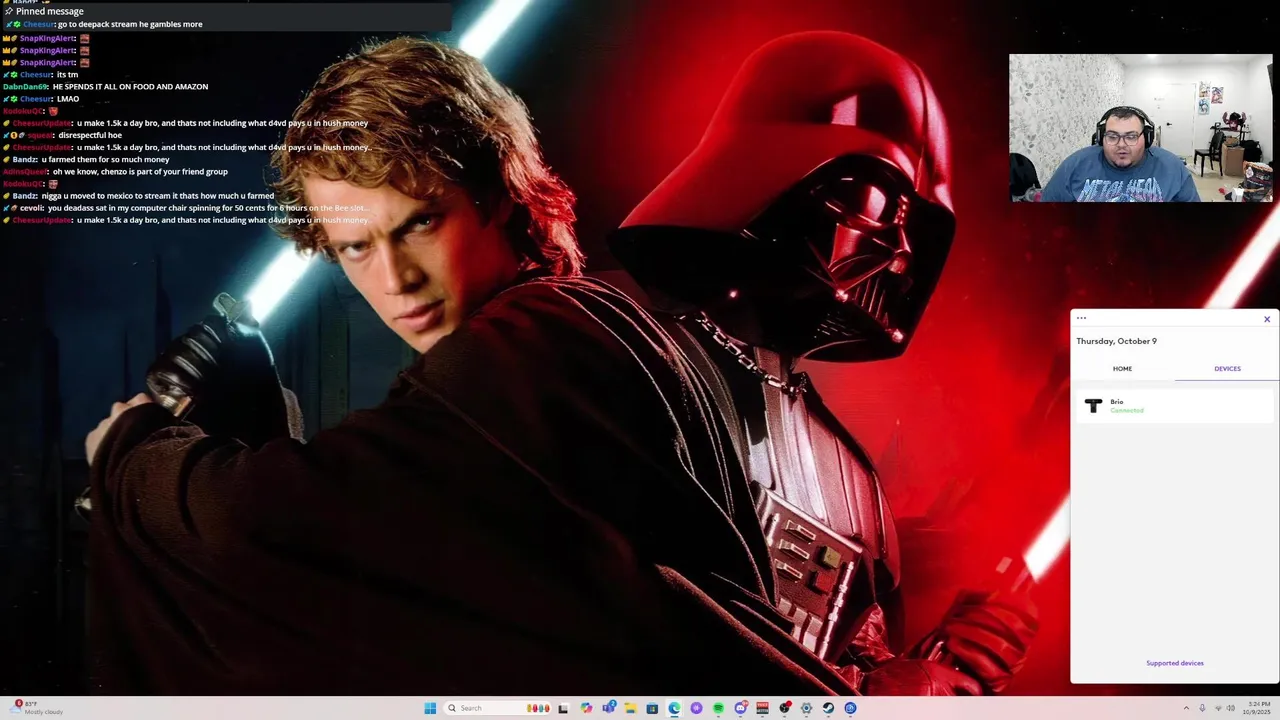Image resolution: width=1280 pixels, height=720 pixels.
Task: Open Steam from the taskbar
Action: pyautogui.click(x=828, y=708)
